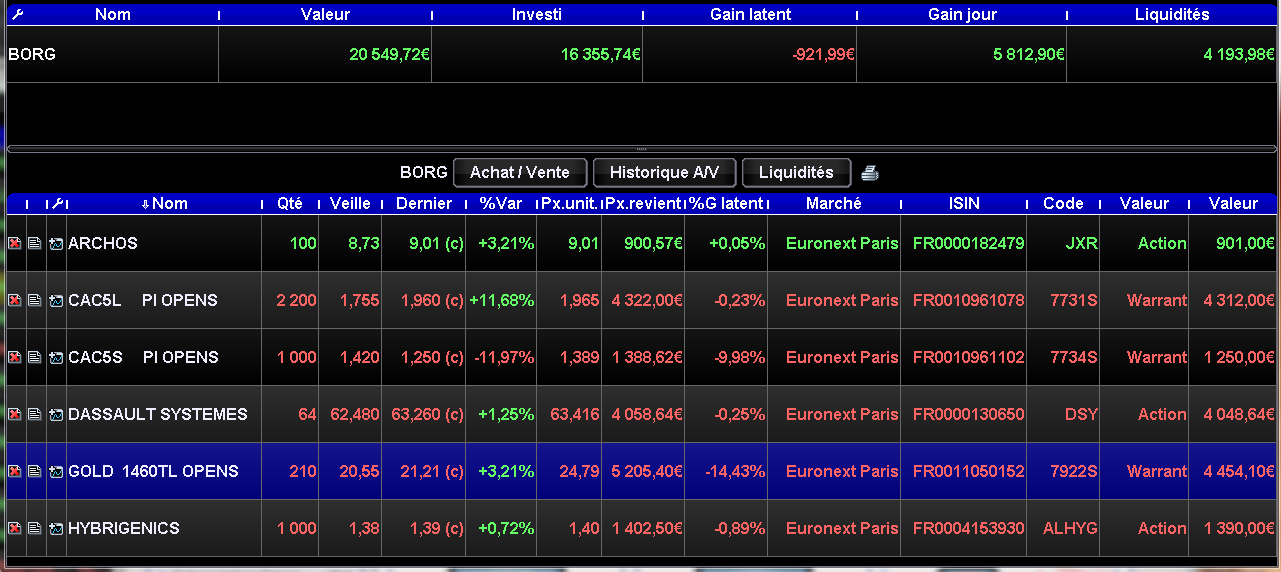Sort by the Px.revient column header
Image resolution: width=1281 pixels, height=572 pixels.
click(x=643, y=203)
